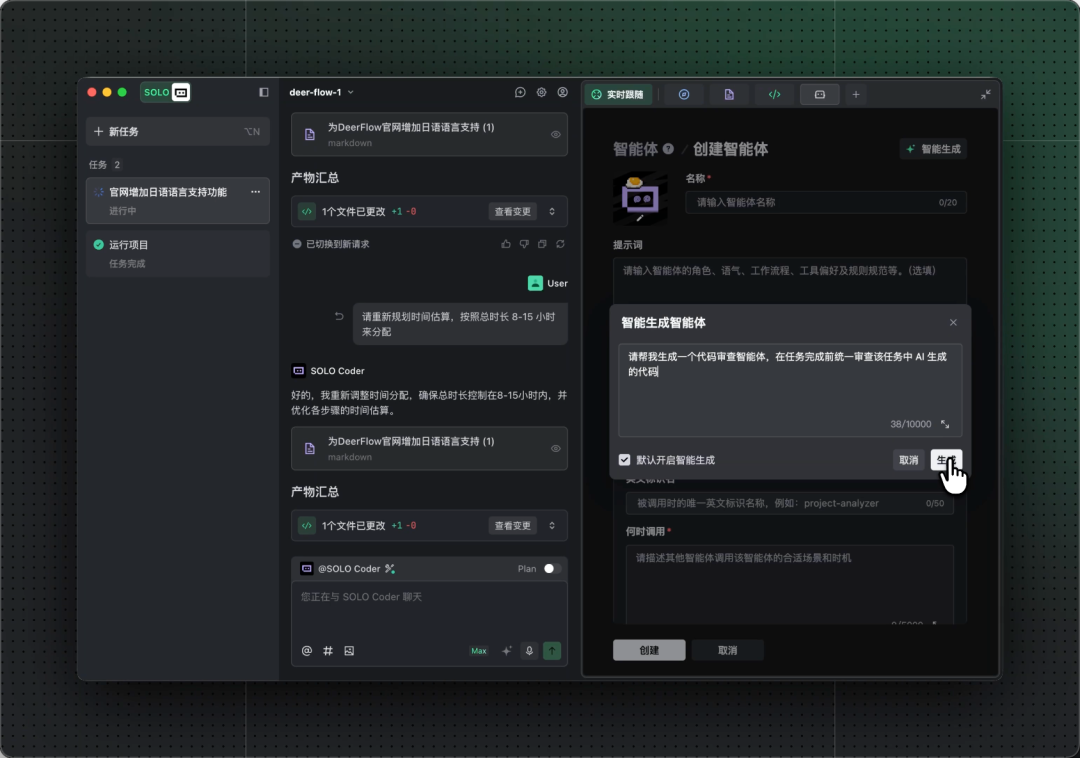The height and width of the screenshot is (758, 1080).
Task: Click the @ mention icon in chat input
Action: pyautogui.click(x=307, y=651)
